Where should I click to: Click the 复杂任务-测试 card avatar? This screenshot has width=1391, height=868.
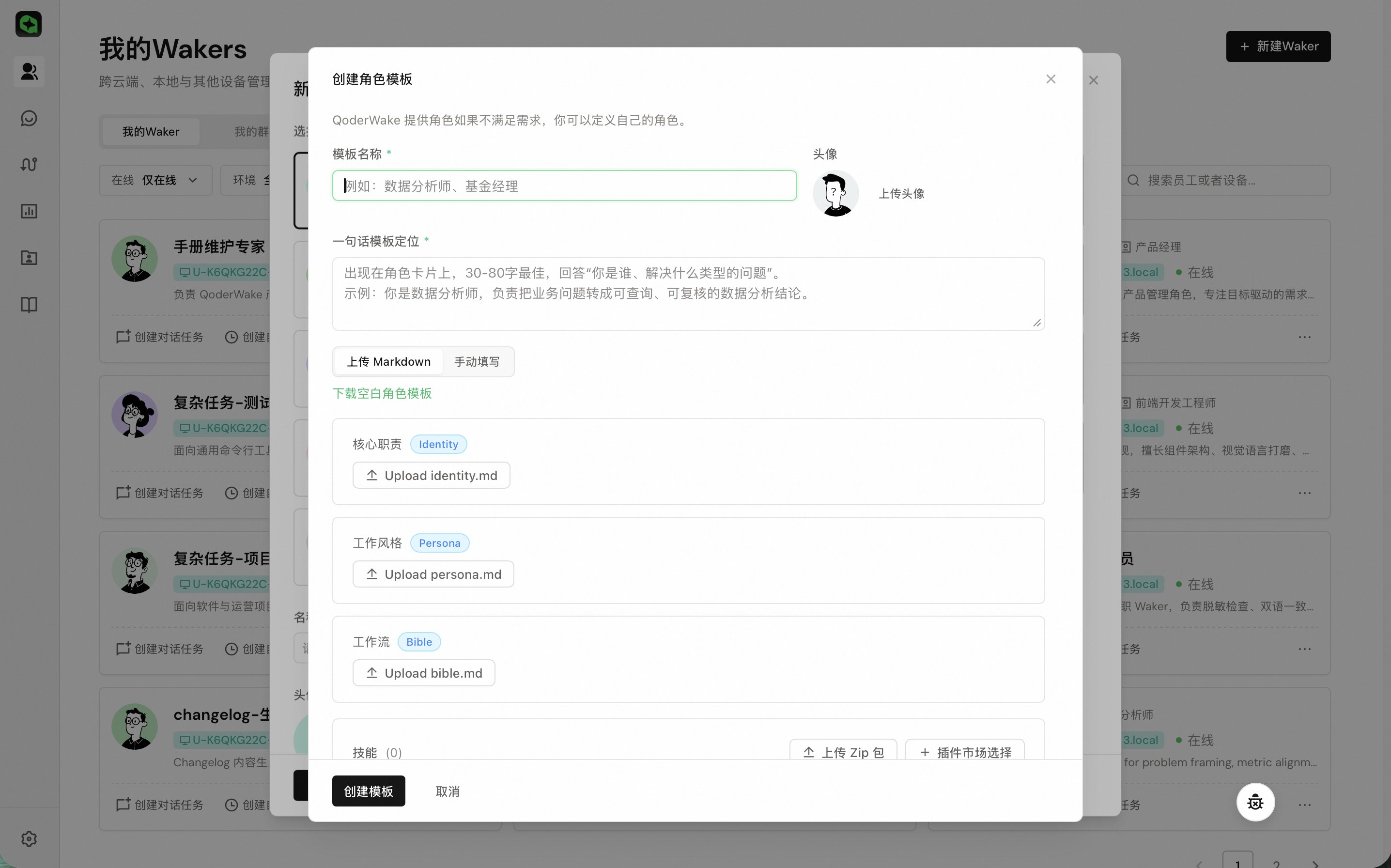135,415
